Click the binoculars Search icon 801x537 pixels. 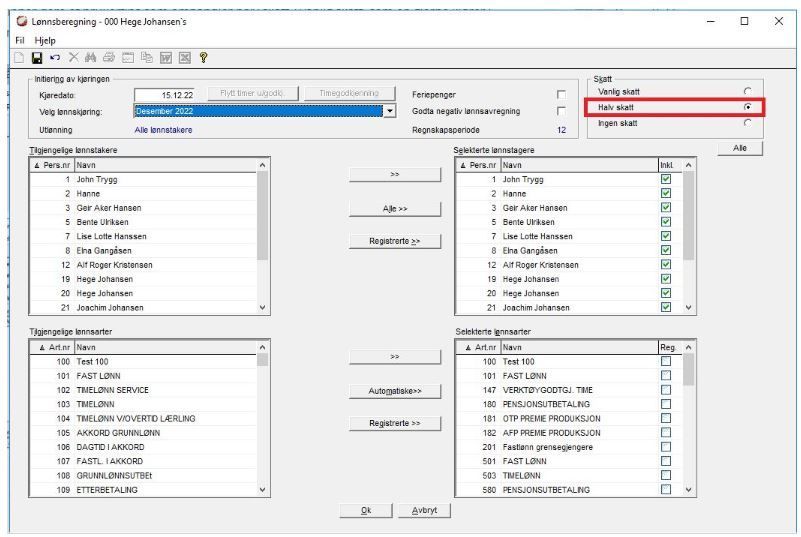tap(91, 58)
